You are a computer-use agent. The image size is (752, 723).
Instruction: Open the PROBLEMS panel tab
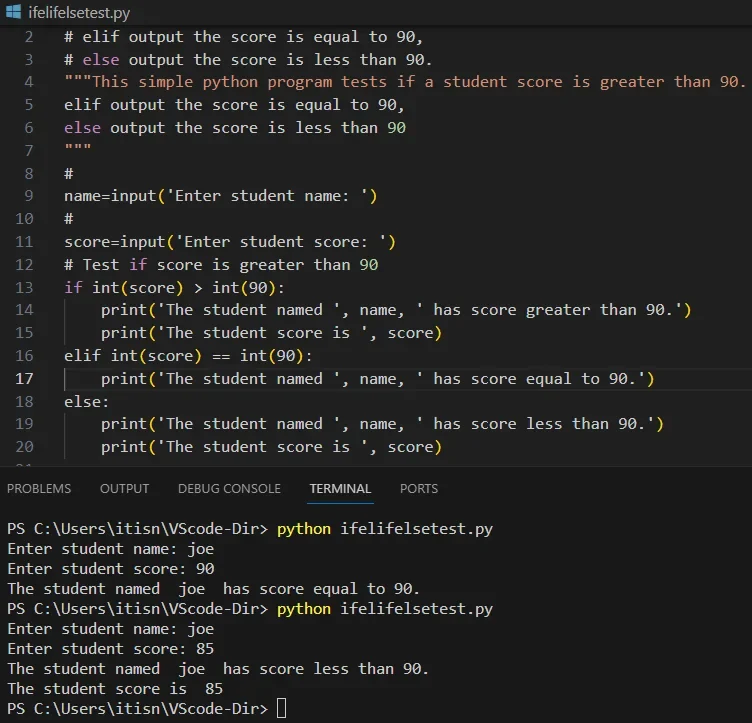pyautogui.click(x=39, y=489)
